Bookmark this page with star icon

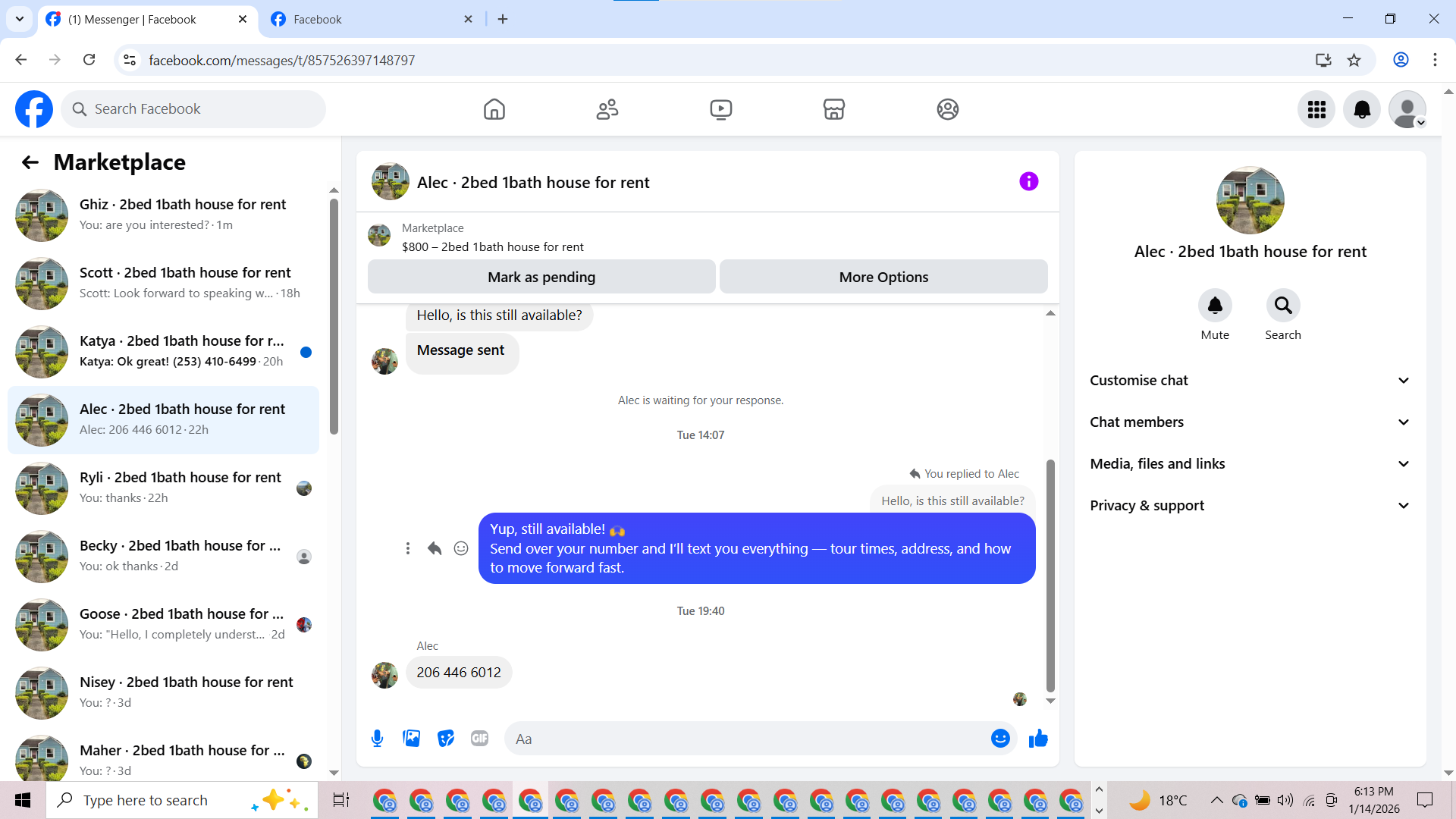tap(1354, 60)
